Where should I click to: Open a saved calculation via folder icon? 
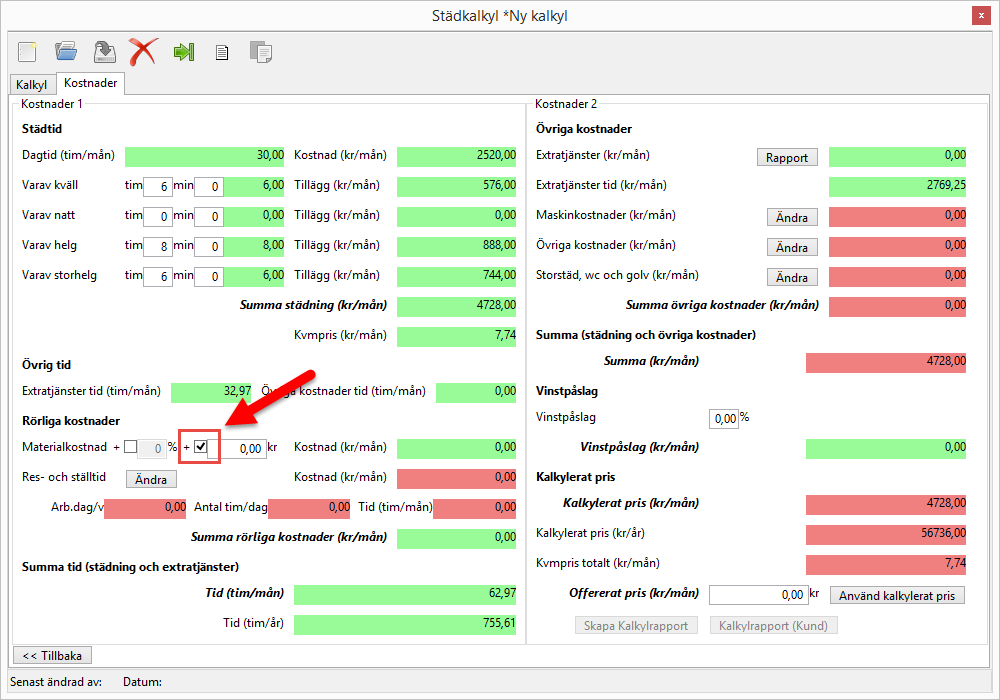pyautogui.click(x=66, y=51)
